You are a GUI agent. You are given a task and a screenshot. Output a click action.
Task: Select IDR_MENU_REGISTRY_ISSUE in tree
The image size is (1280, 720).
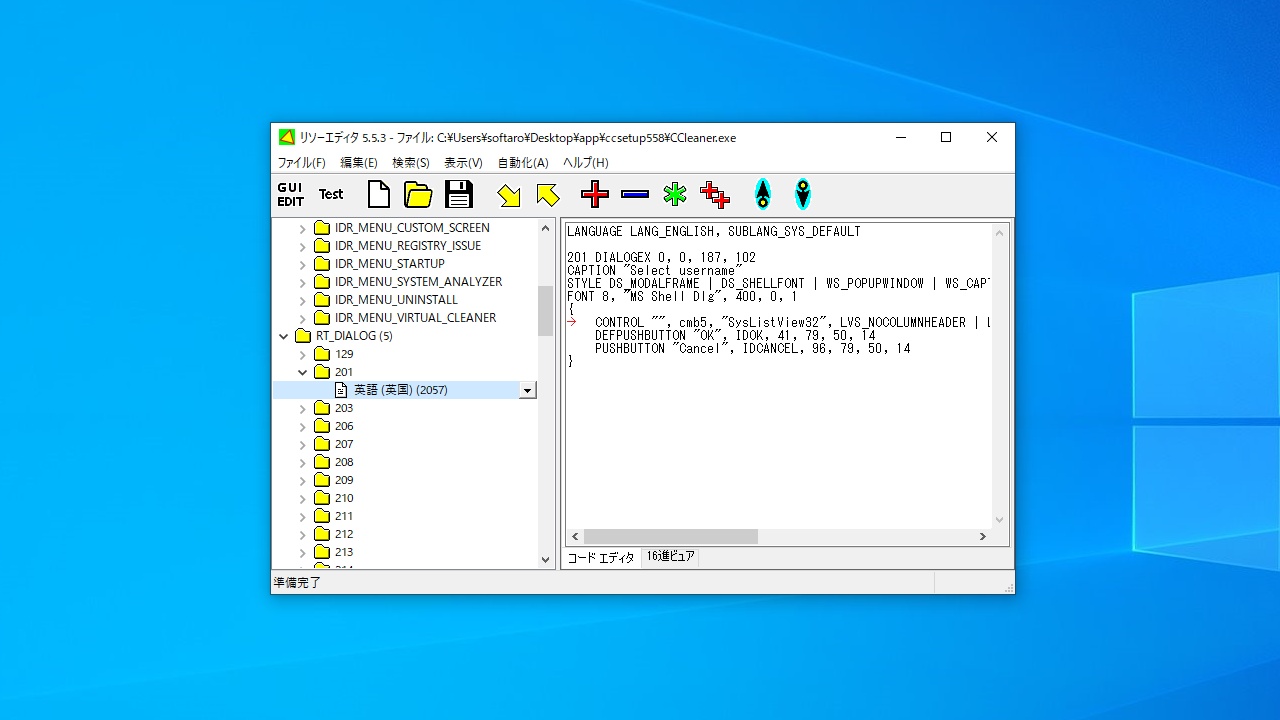(x=408, y=246)
